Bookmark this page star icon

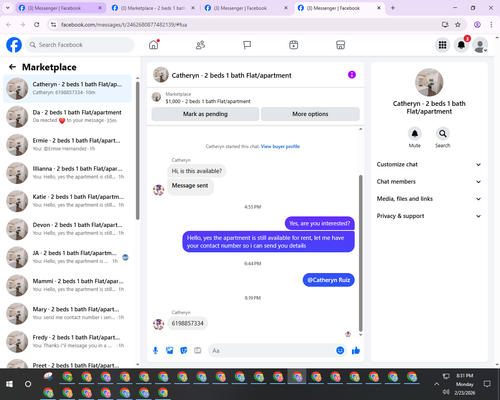458,24
